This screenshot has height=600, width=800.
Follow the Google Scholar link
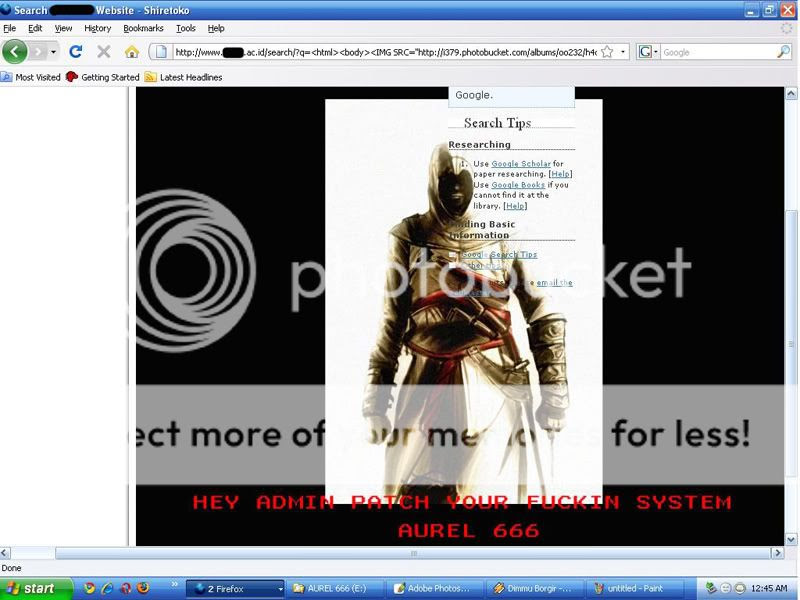point(521,164)
